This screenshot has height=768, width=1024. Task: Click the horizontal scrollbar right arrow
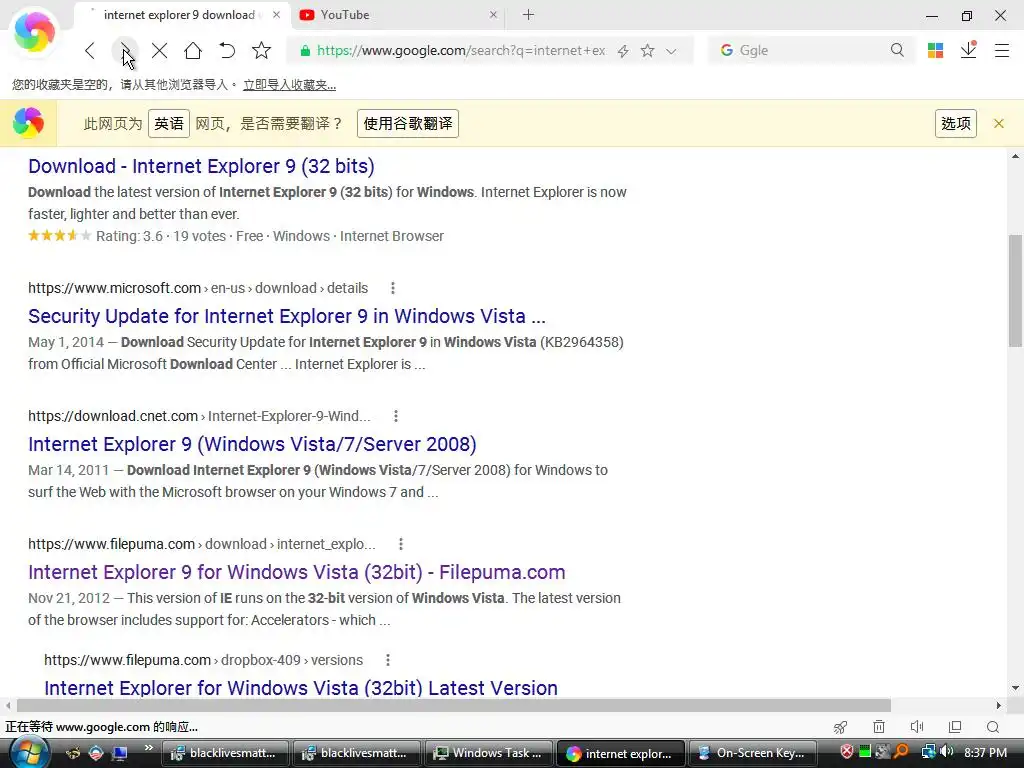click(999, 705)
